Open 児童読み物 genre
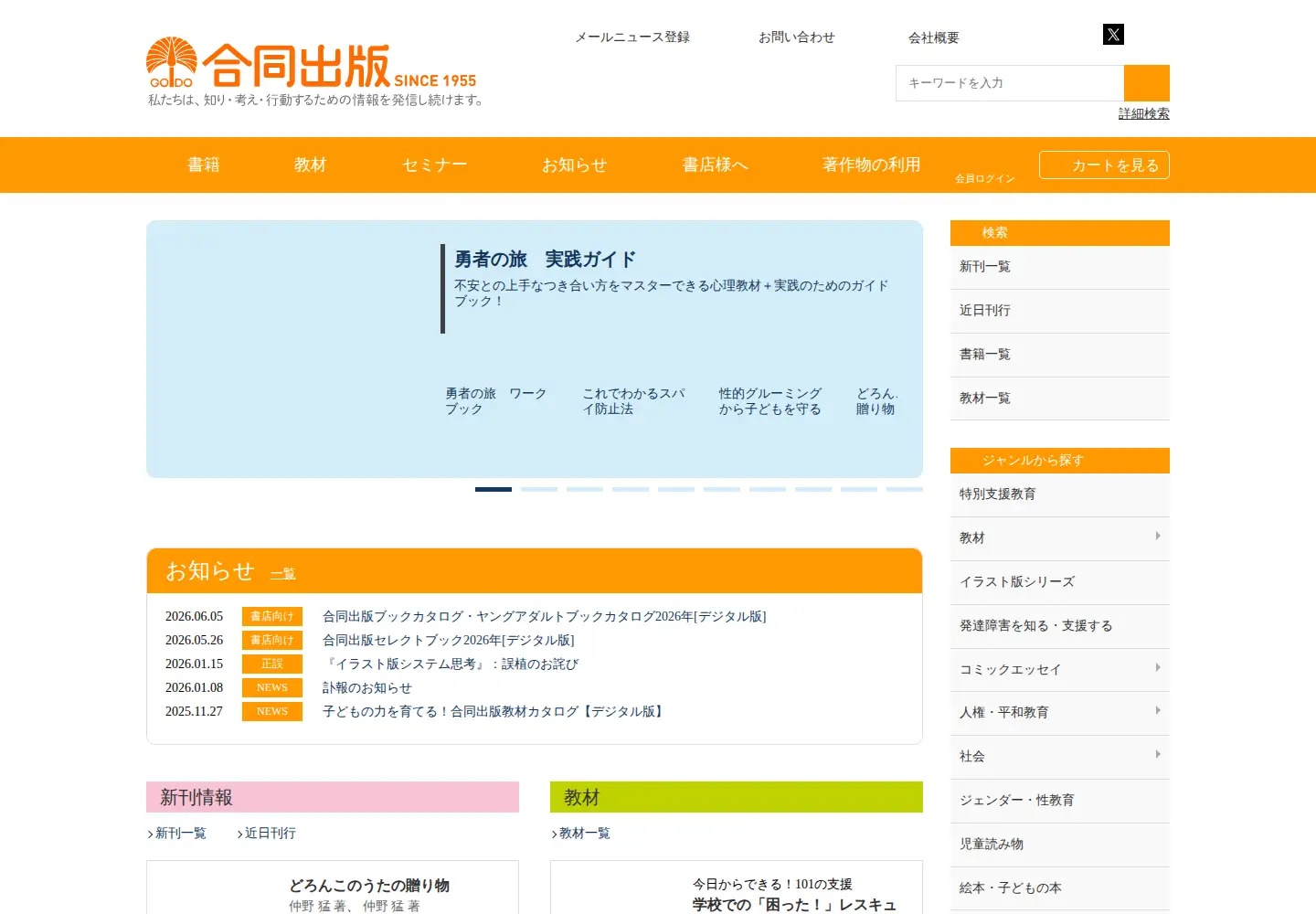 (x=1060, y=845)
